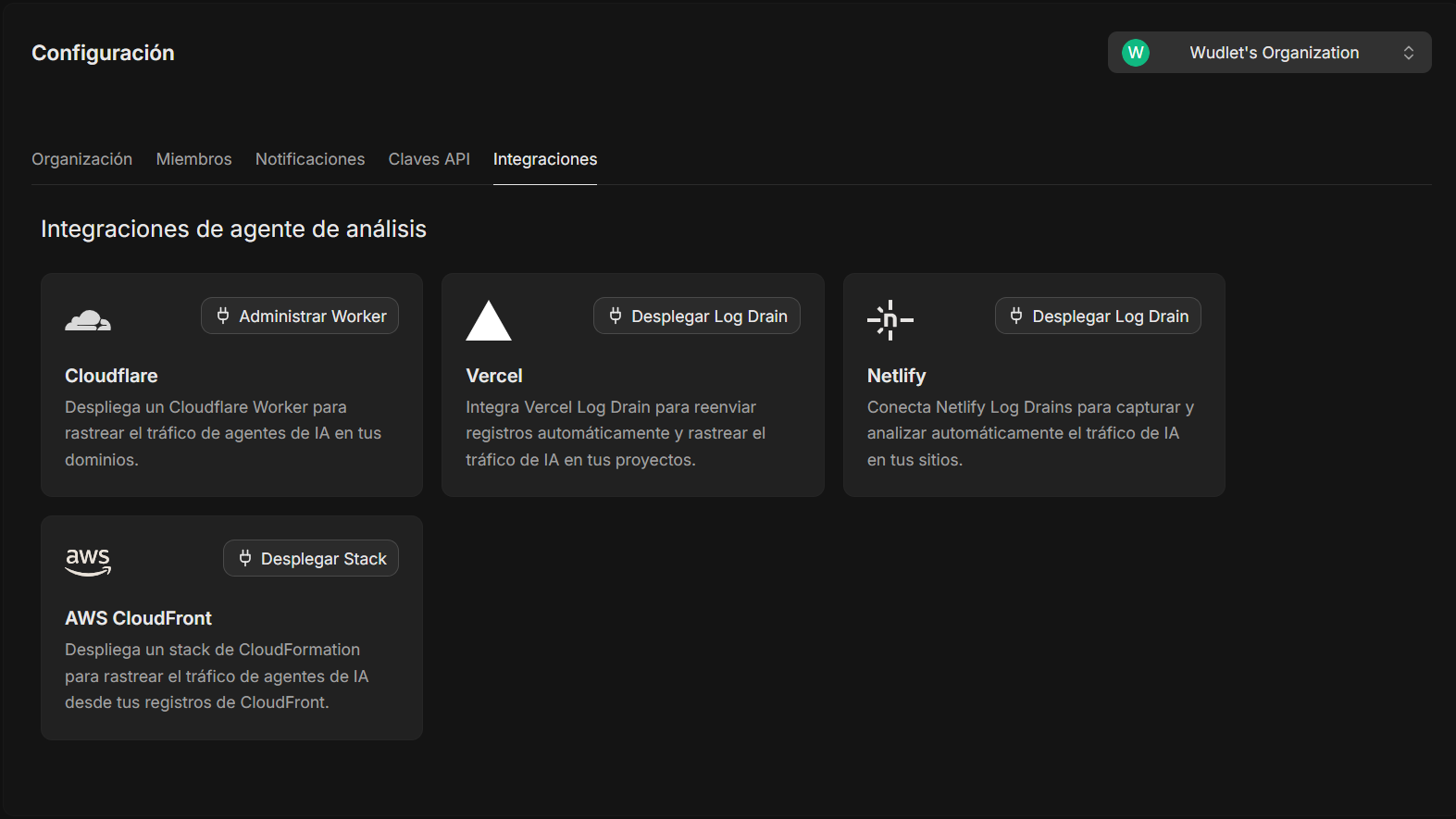Viewport: 1456px width, 819px height.
Task: Click the Cloudflare cloud logo icon
Action: pyautogui.click(x=88, y=320)
